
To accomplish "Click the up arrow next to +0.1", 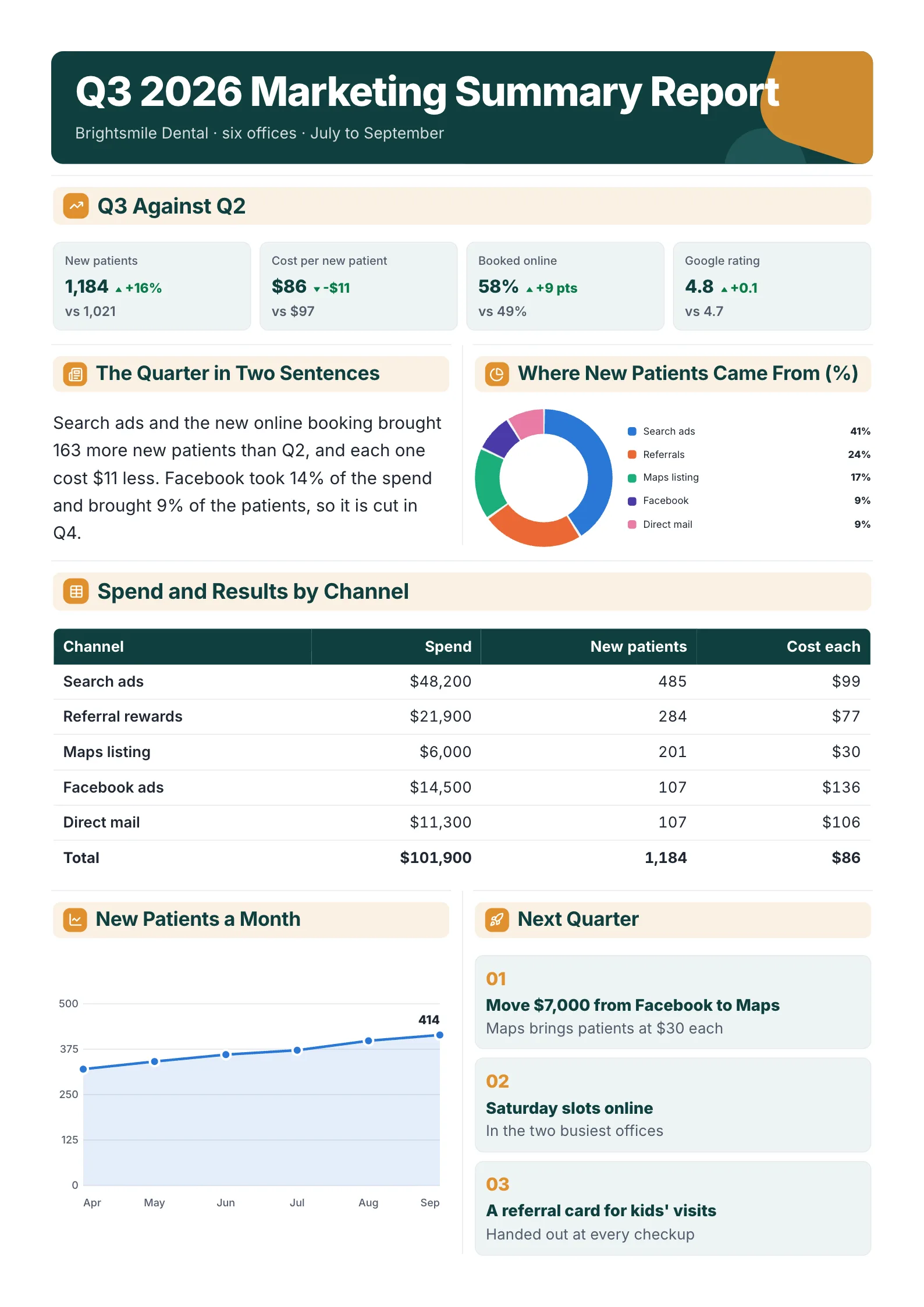I will (x=724, y=289).
